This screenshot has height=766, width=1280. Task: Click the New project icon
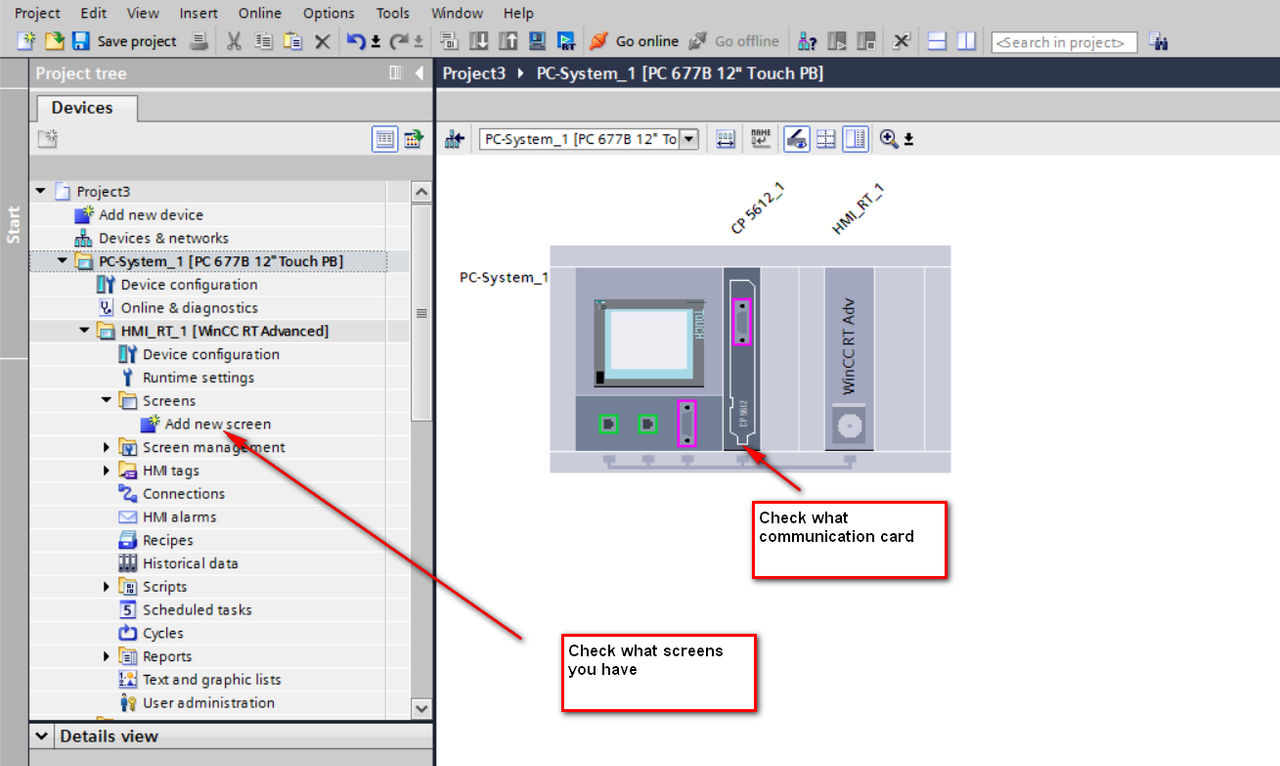(26, 41)
